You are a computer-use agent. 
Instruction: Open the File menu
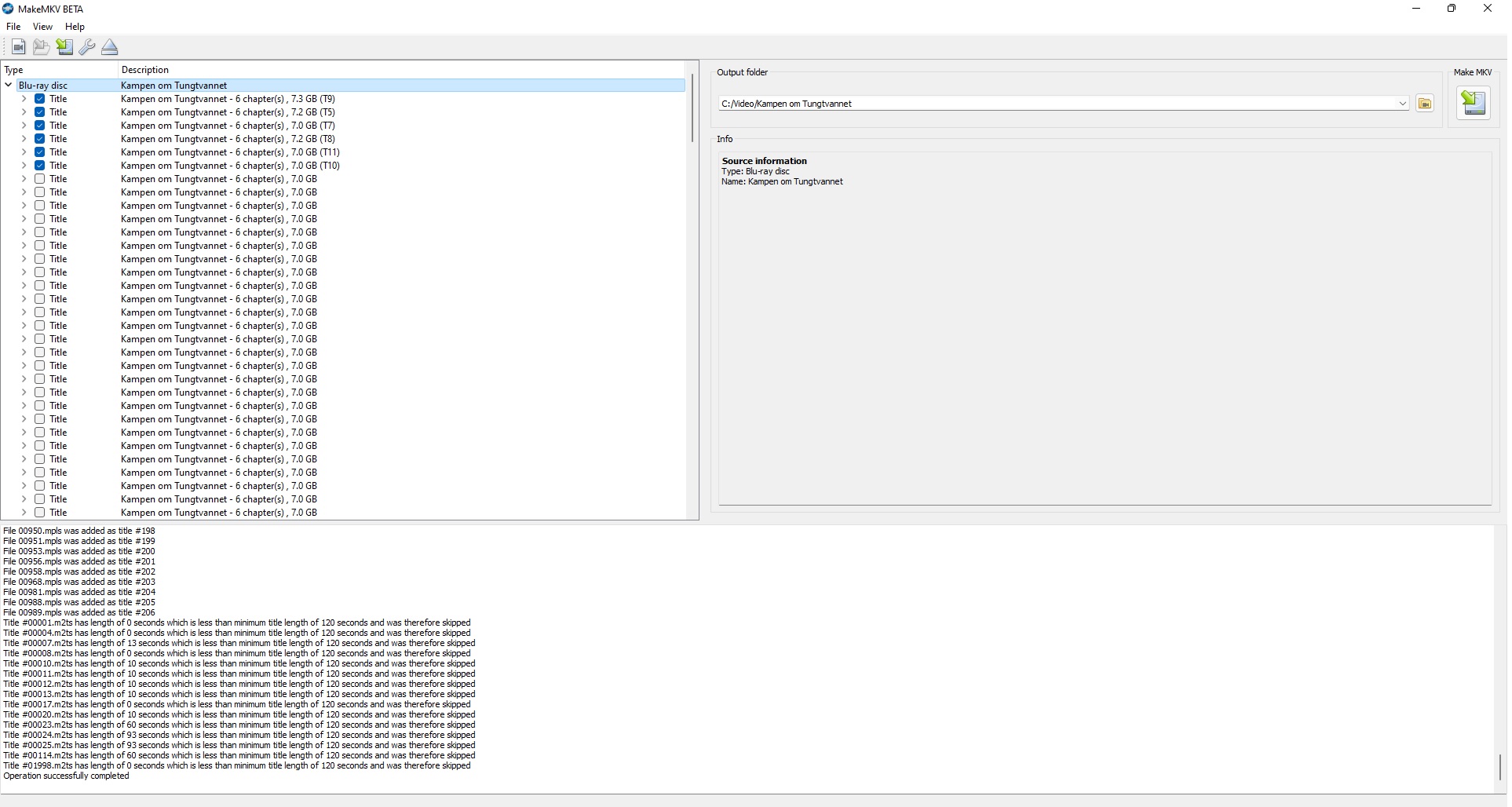point(13,27)
